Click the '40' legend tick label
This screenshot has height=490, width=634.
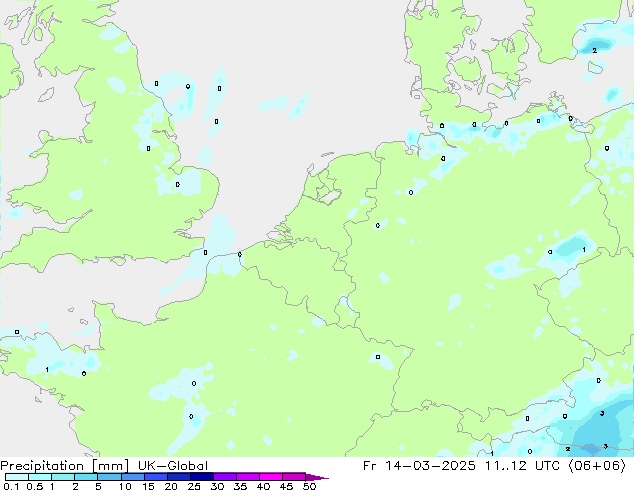click(x=263, y=486)
